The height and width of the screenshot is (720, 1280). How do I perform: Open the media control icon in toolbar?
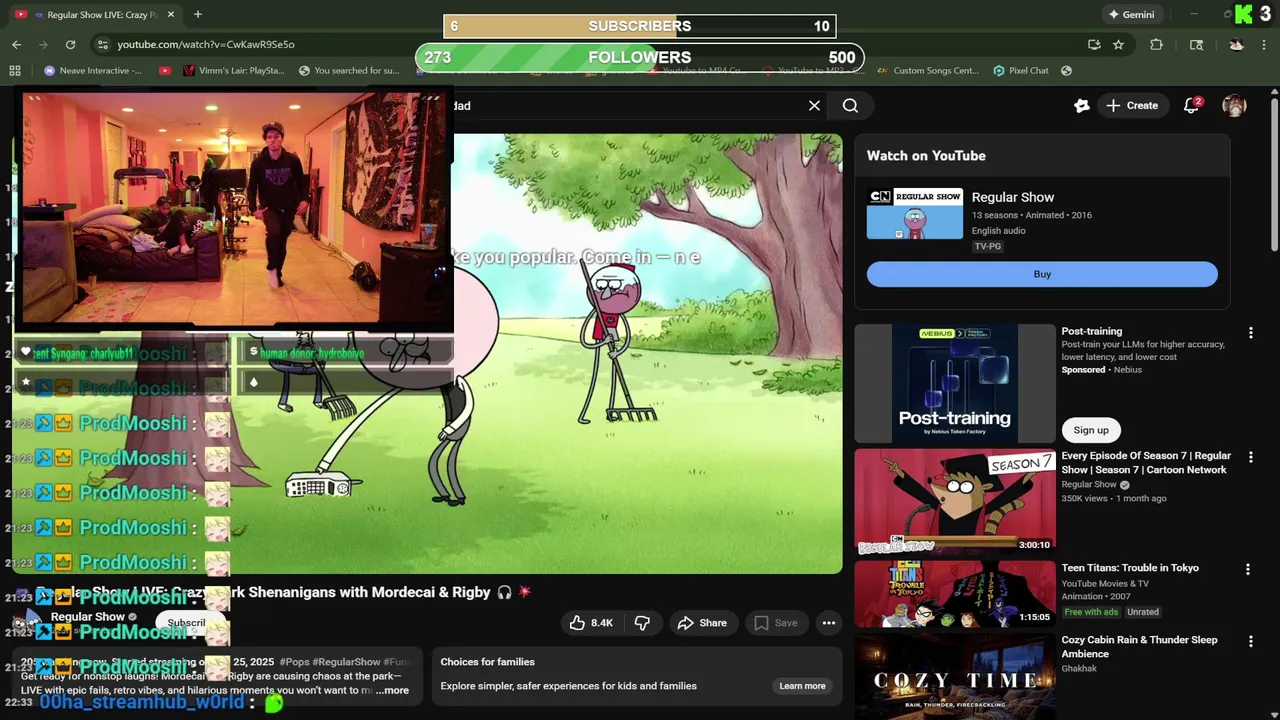(x=1196, y=44)
